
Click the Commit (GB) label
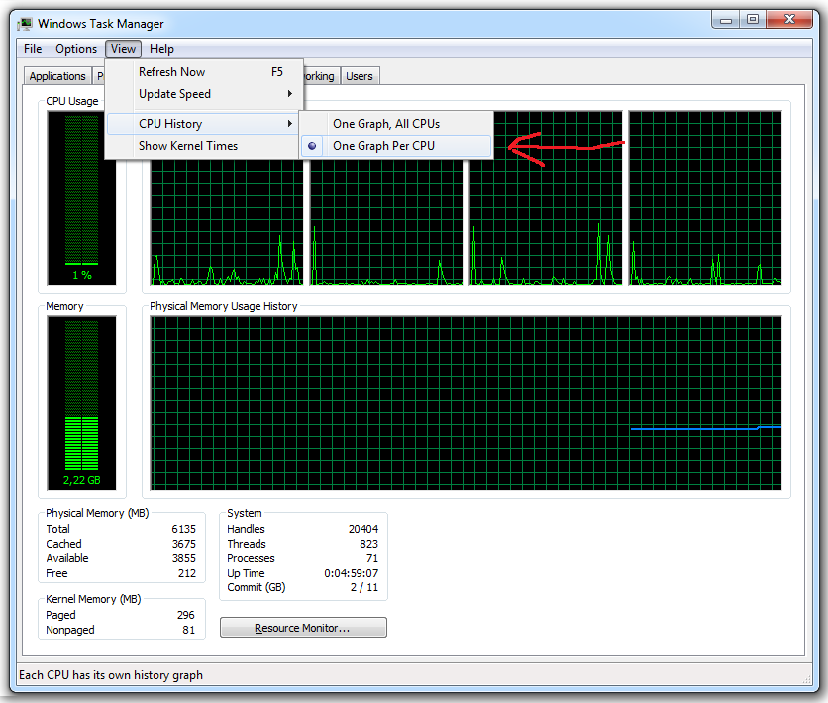(x=256, y=587)
